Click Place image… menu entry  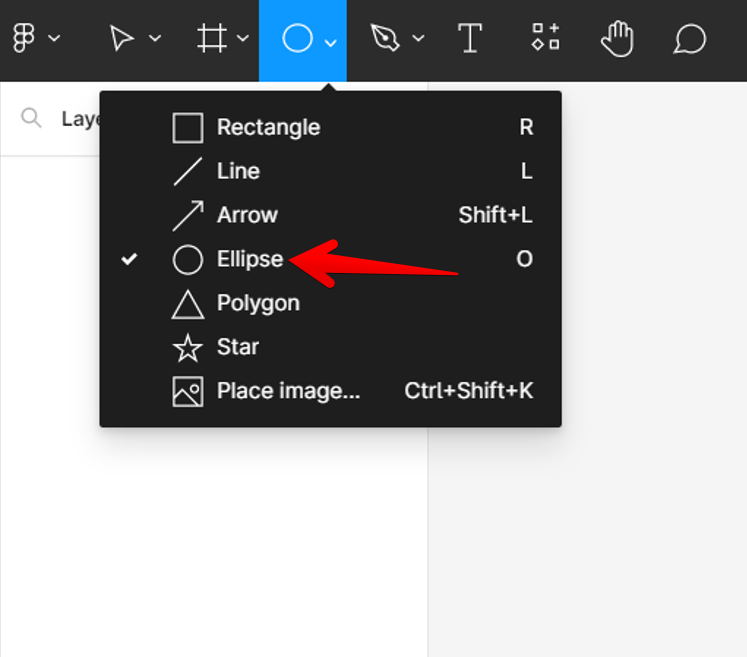[288, 391]
